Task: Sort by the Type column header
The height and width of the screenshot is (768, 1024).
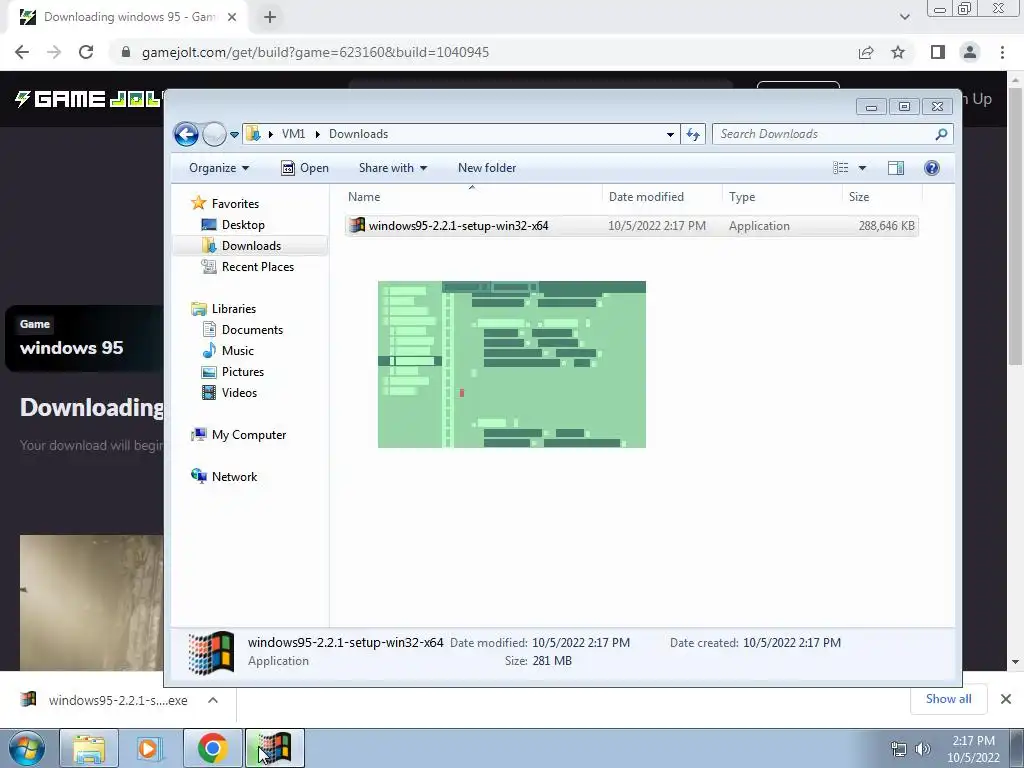Action: point(782,197)
